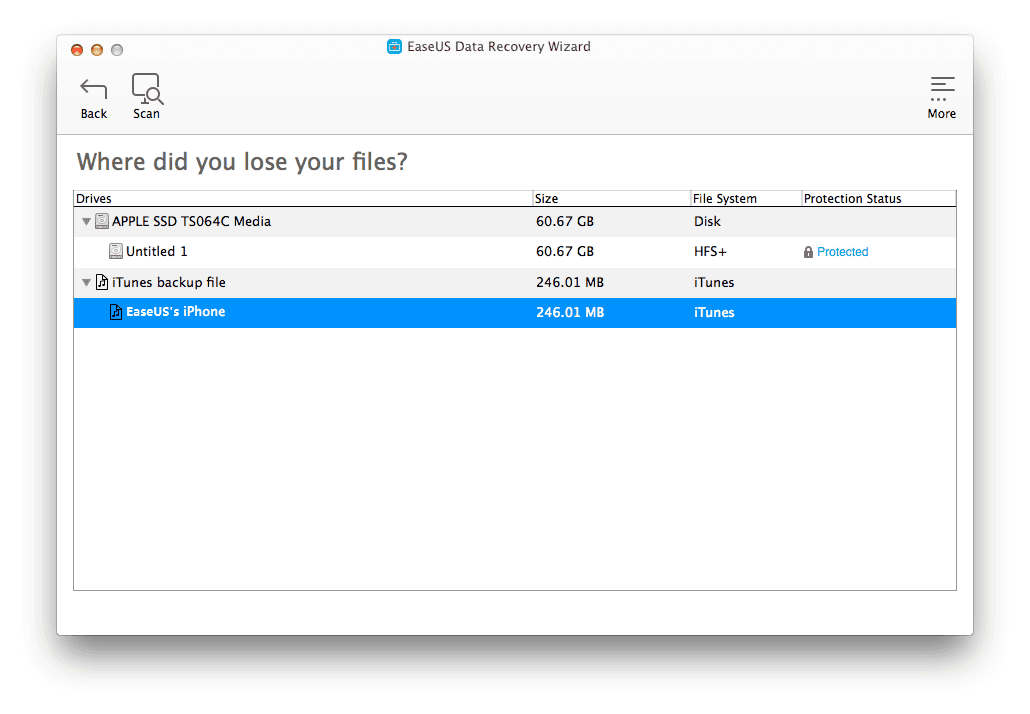This screenshot has height=714, width=1030.
Task: Click the HFS+ file system cell
Action: pos(710,252)
